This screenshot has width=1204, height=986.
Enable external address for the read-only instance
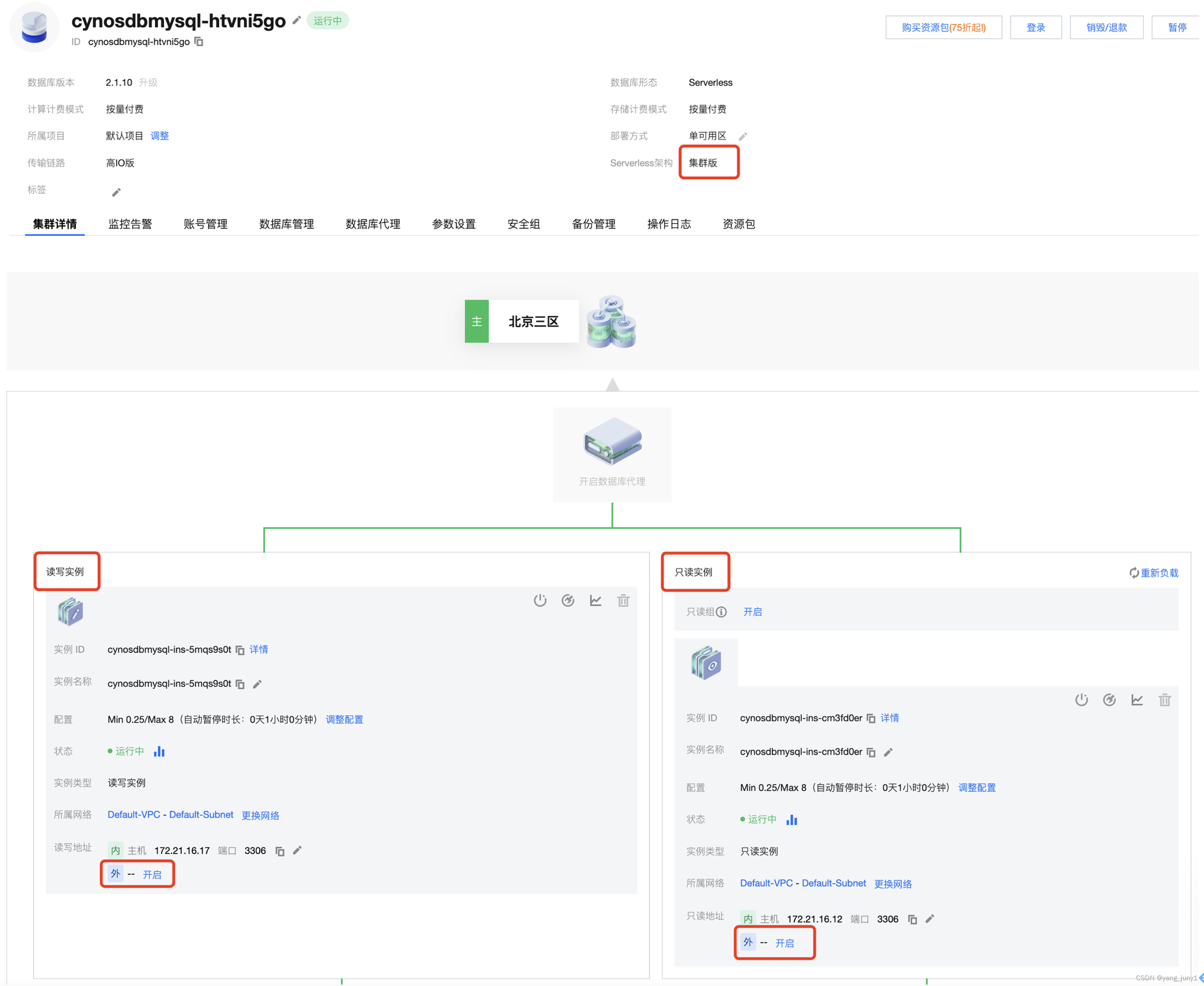click(x=785, y=943)
